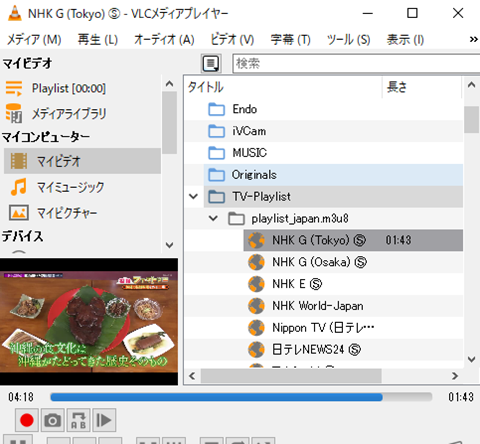Collapse the playlist_japan.m3u8 arrow
Image resolution: width=480 pixels, height=444 pixels.
click(213, 218)
